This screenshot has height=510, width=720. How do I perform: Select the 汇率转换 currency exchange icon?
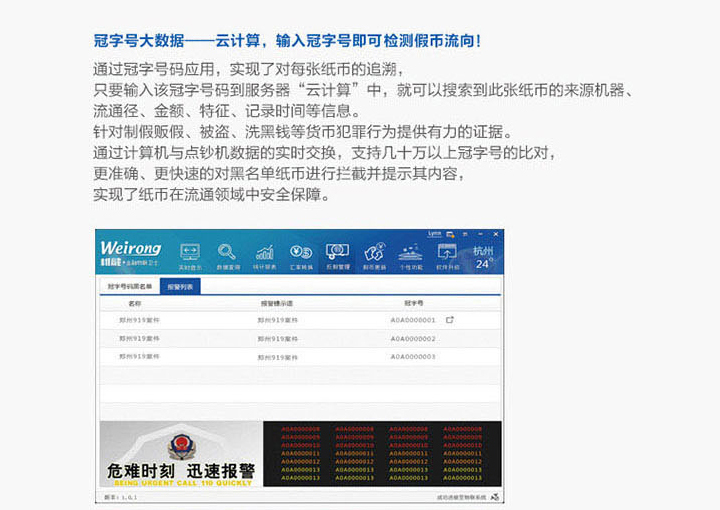pos(301,256)
